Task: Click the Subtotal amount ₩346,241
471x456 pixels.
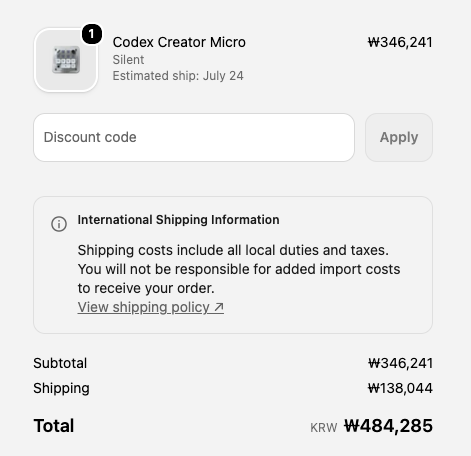Action: pos(400,363)
